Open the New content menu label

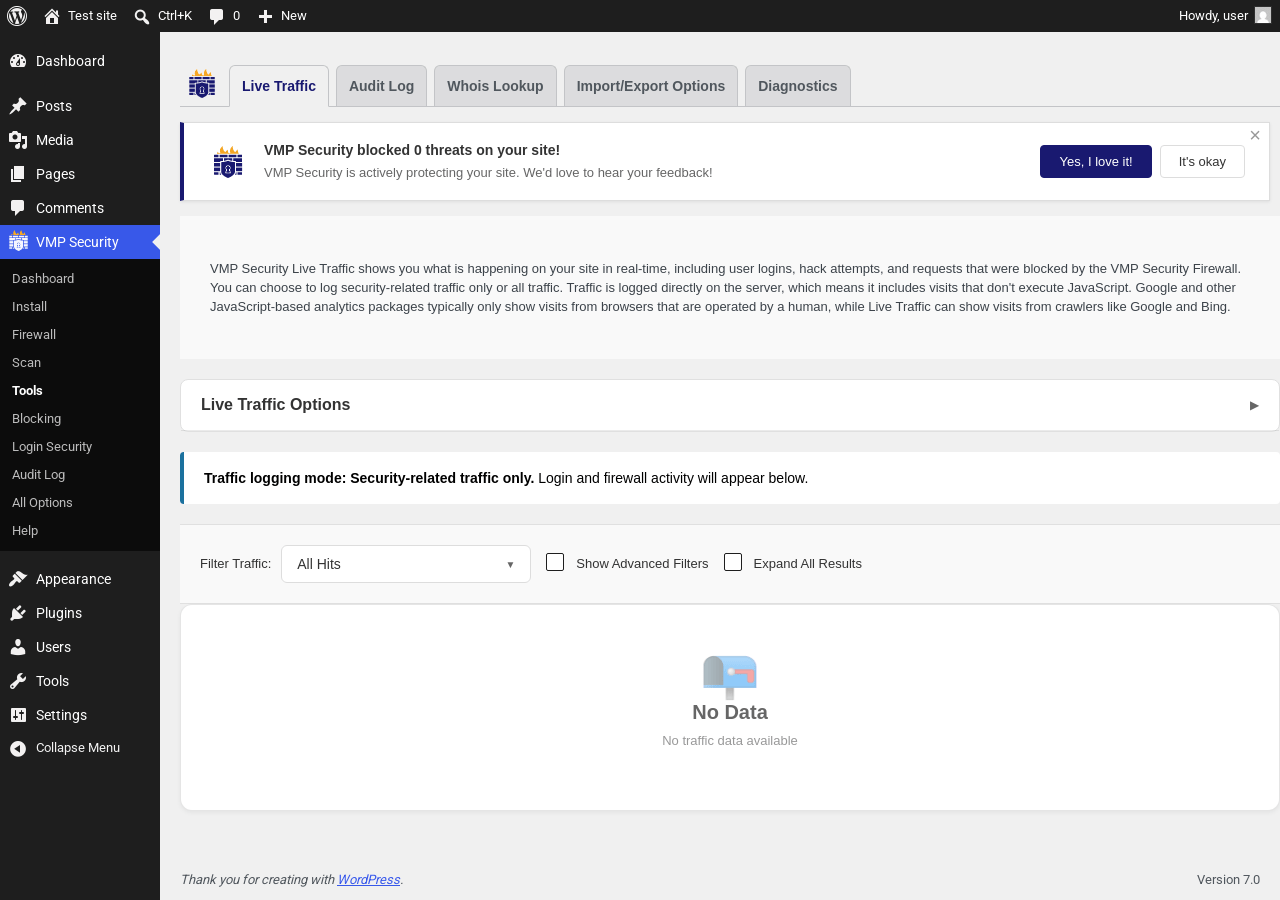click(x=294, y=16)
